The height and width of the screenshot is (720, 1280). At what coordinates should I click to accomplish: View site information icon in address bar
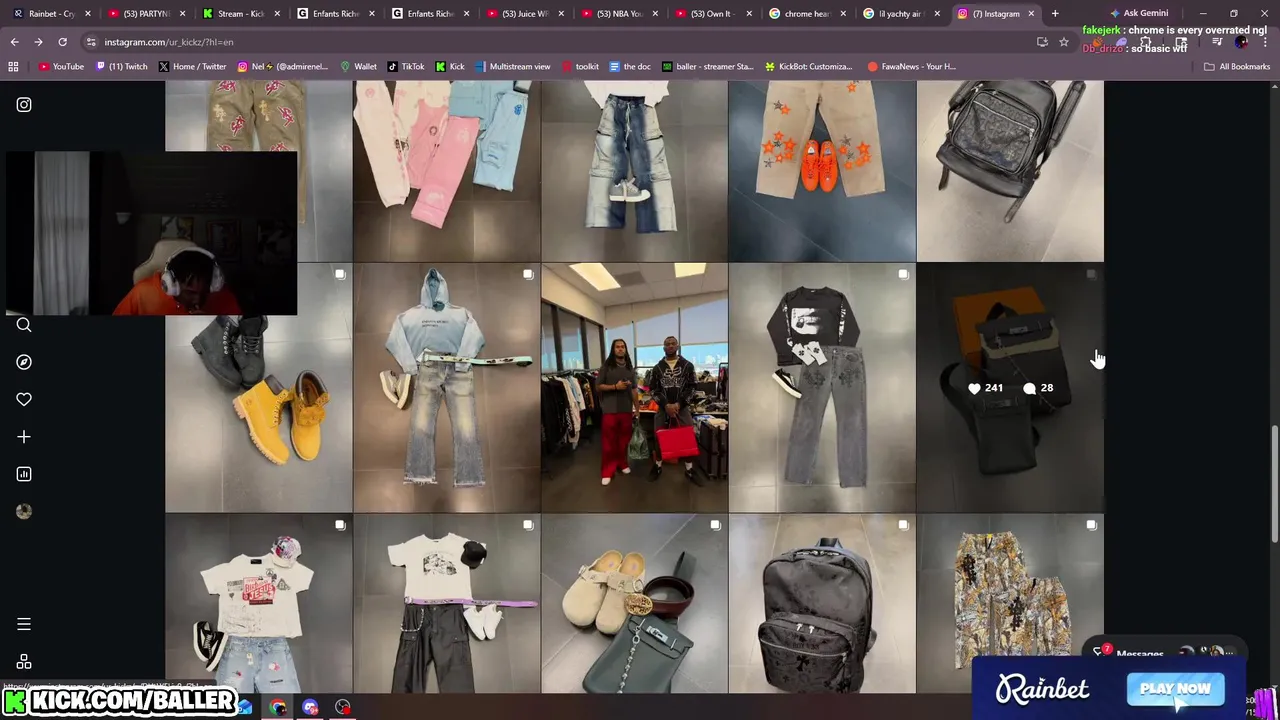click(x=91, y=42)
